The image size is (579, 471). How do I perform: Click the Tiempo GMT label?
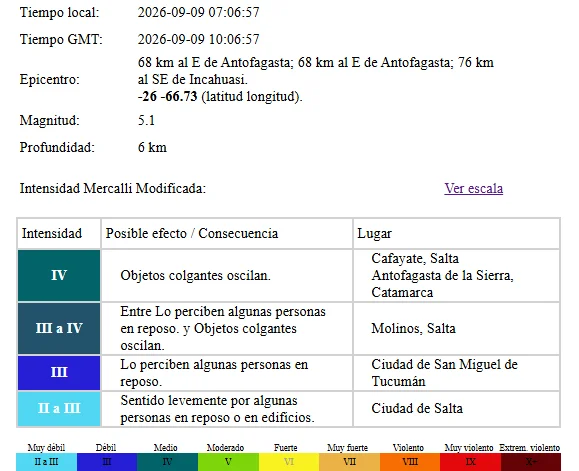61,39
